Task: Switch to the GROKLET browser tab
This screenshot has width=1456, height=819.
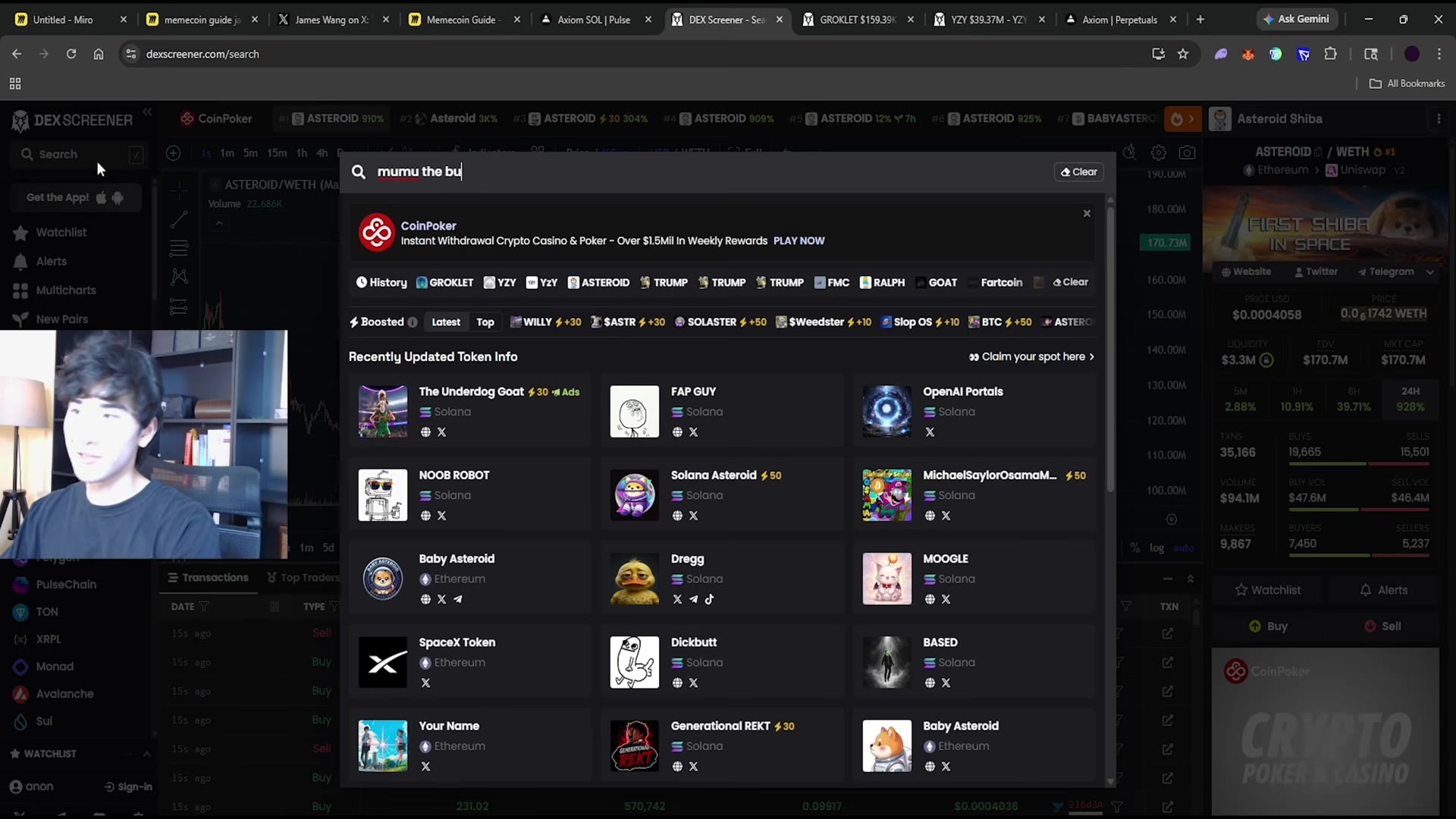Action: (857, 20)
